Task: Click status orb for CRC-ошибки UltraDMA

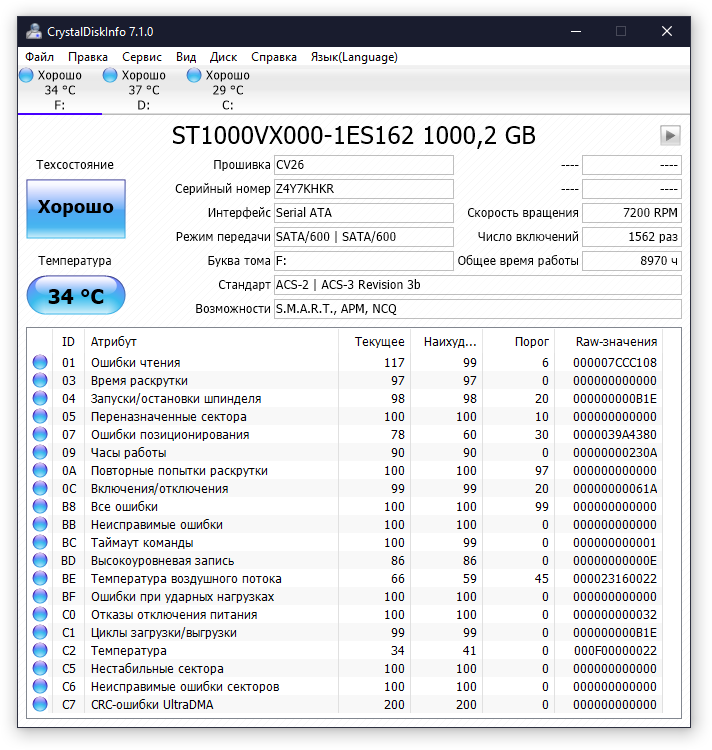Action: pos(40,705)
